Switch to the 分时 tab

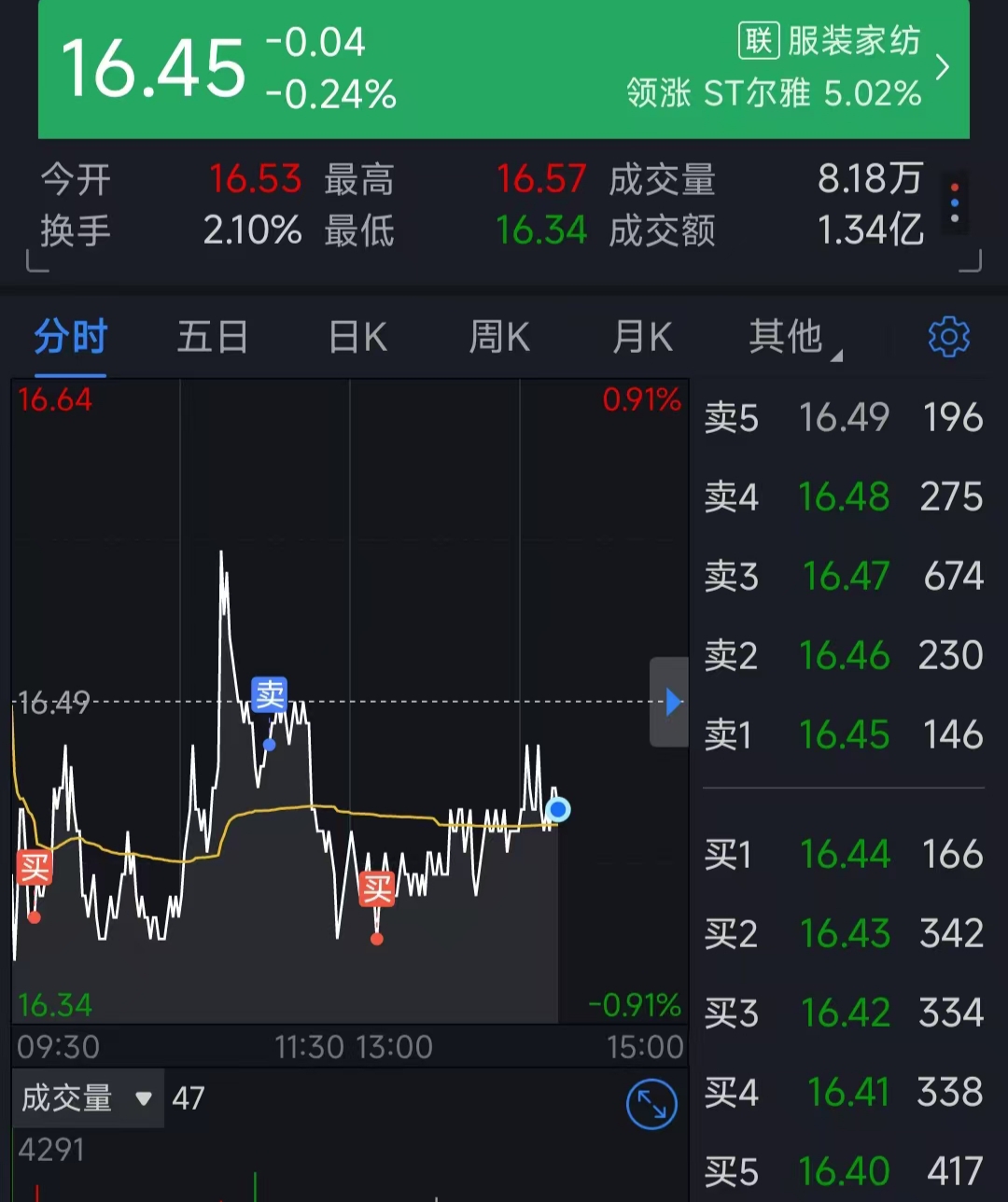coord(71,337)
